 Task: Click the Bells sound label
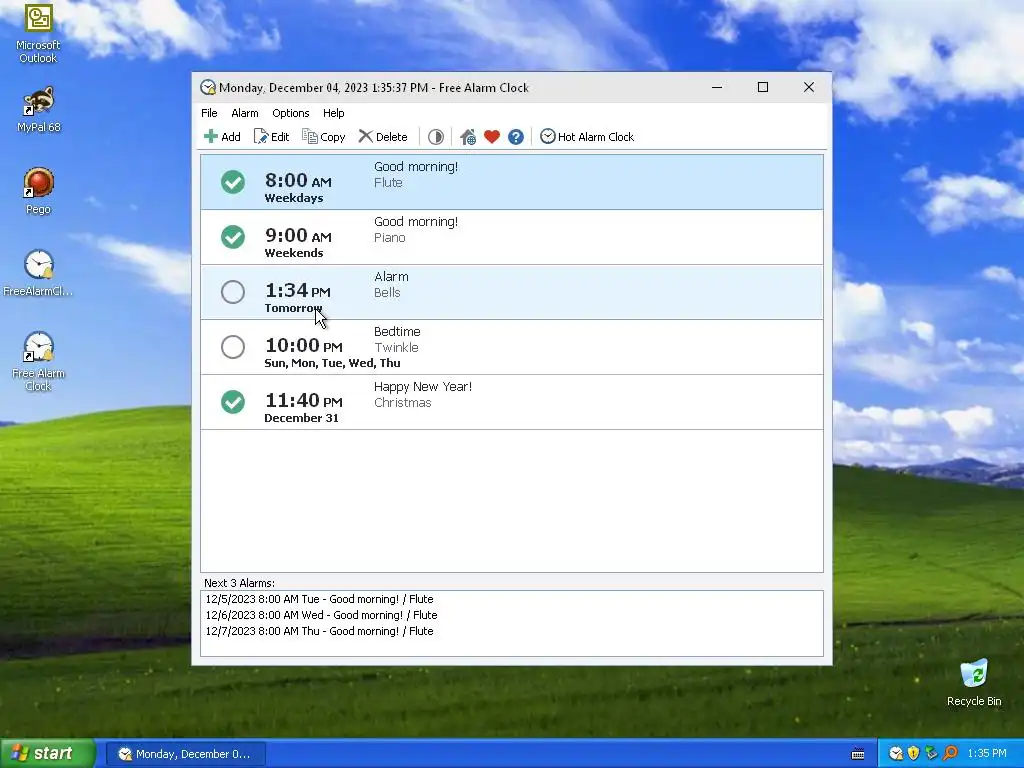pyautogui.click(x=387, y=293)
